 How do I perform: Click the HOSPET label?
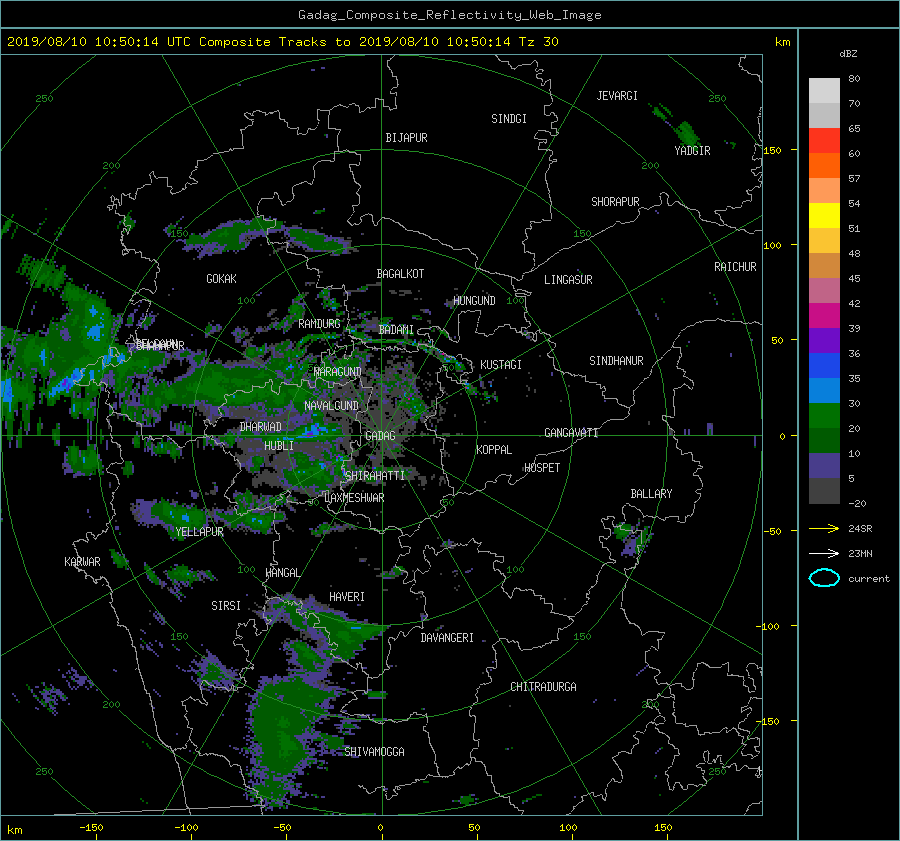click(542, 468)
